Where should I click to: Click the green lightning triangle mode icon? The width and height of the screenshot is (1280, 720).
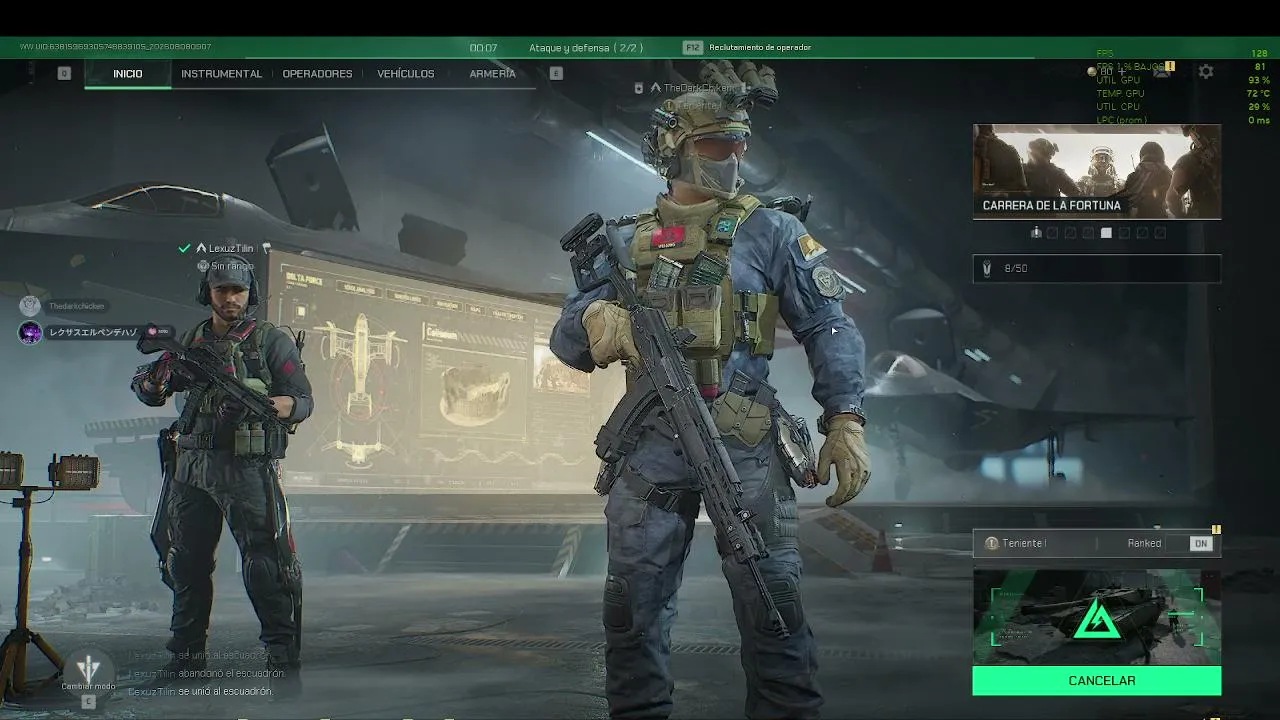point(1097,620)
